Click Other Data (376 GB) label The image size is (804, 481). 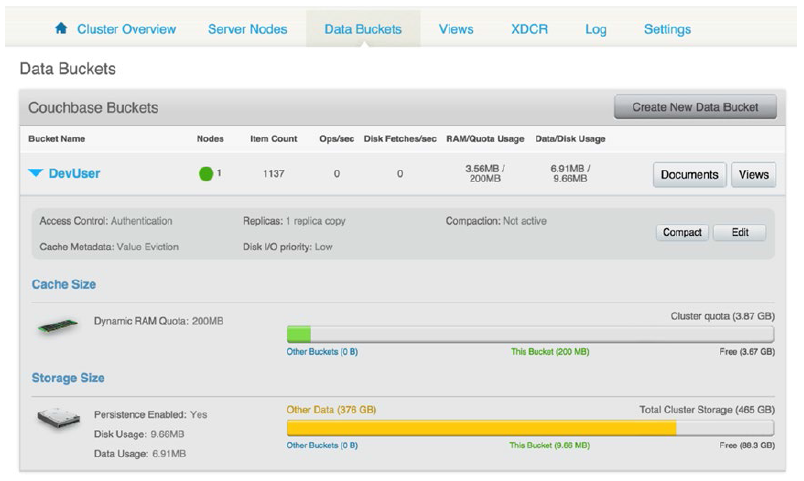click(x=331, y=410)
